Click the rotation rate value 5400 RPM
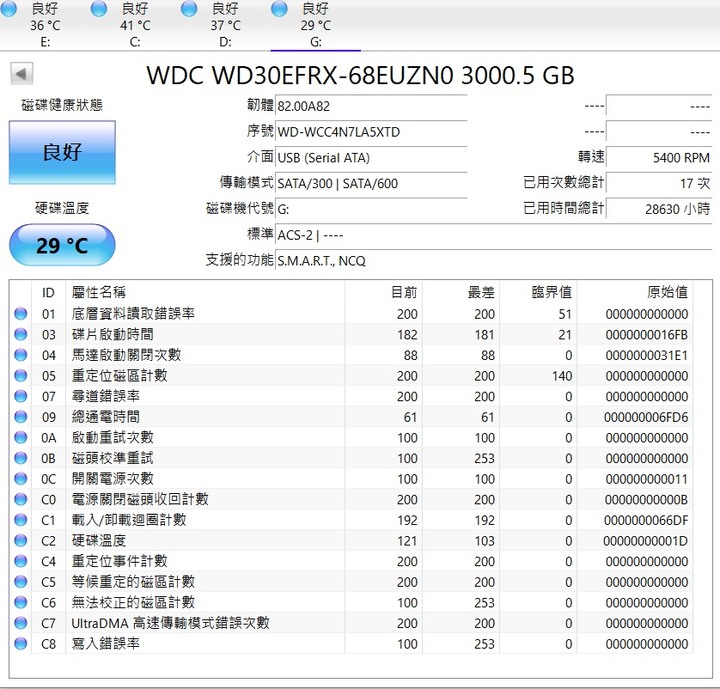The image size is (720, 689). coord(659,158)
